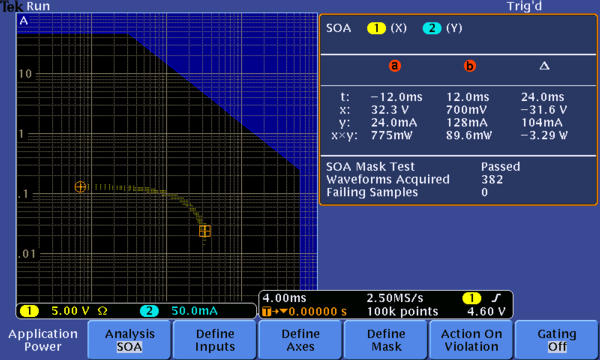Click the cyan channel 2 badge in SOA header
The image size is (600, 360).
coord(432,28)
